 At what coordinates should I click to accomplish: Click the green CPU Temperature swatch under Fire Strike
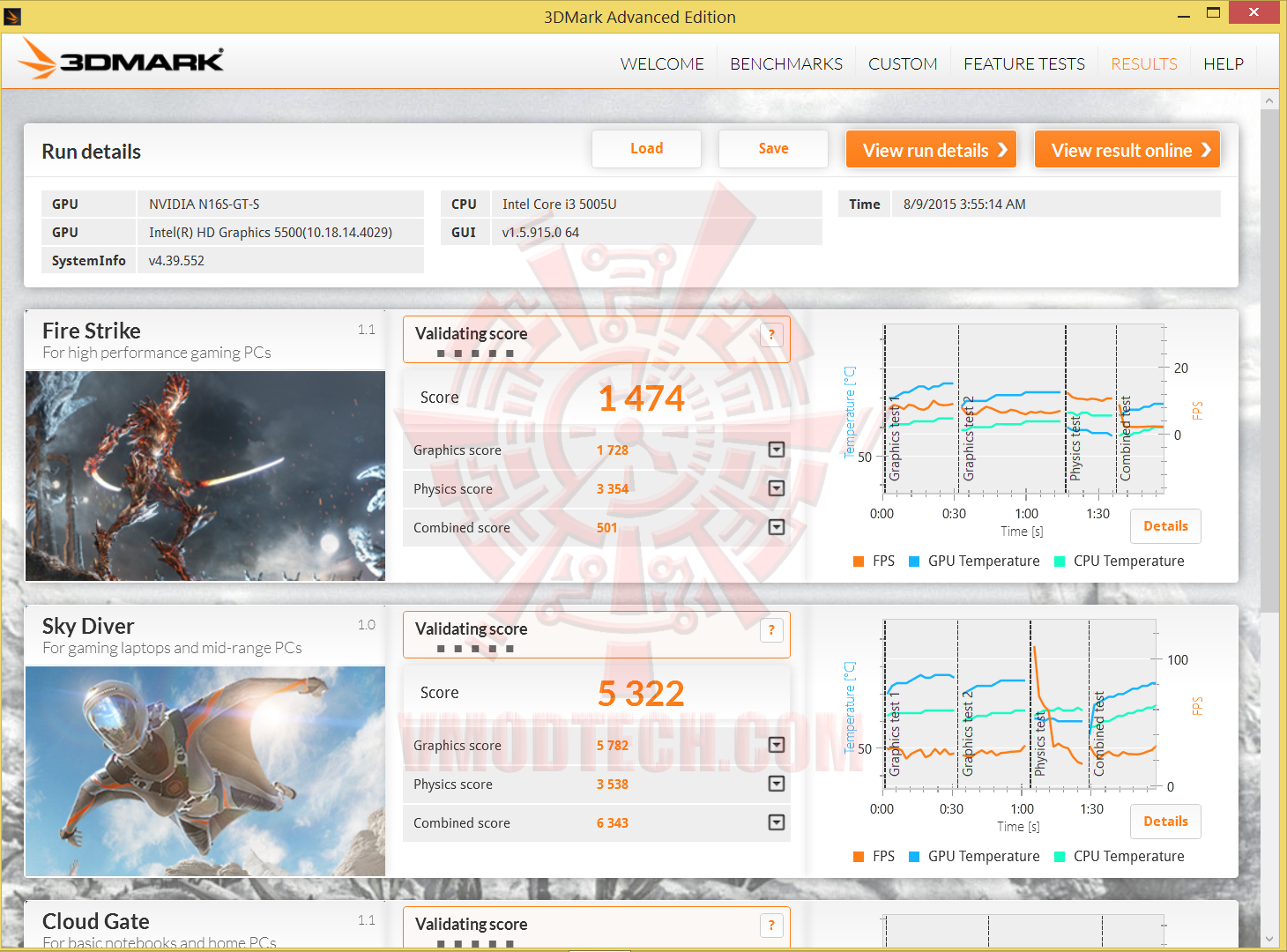[1060, 562]
